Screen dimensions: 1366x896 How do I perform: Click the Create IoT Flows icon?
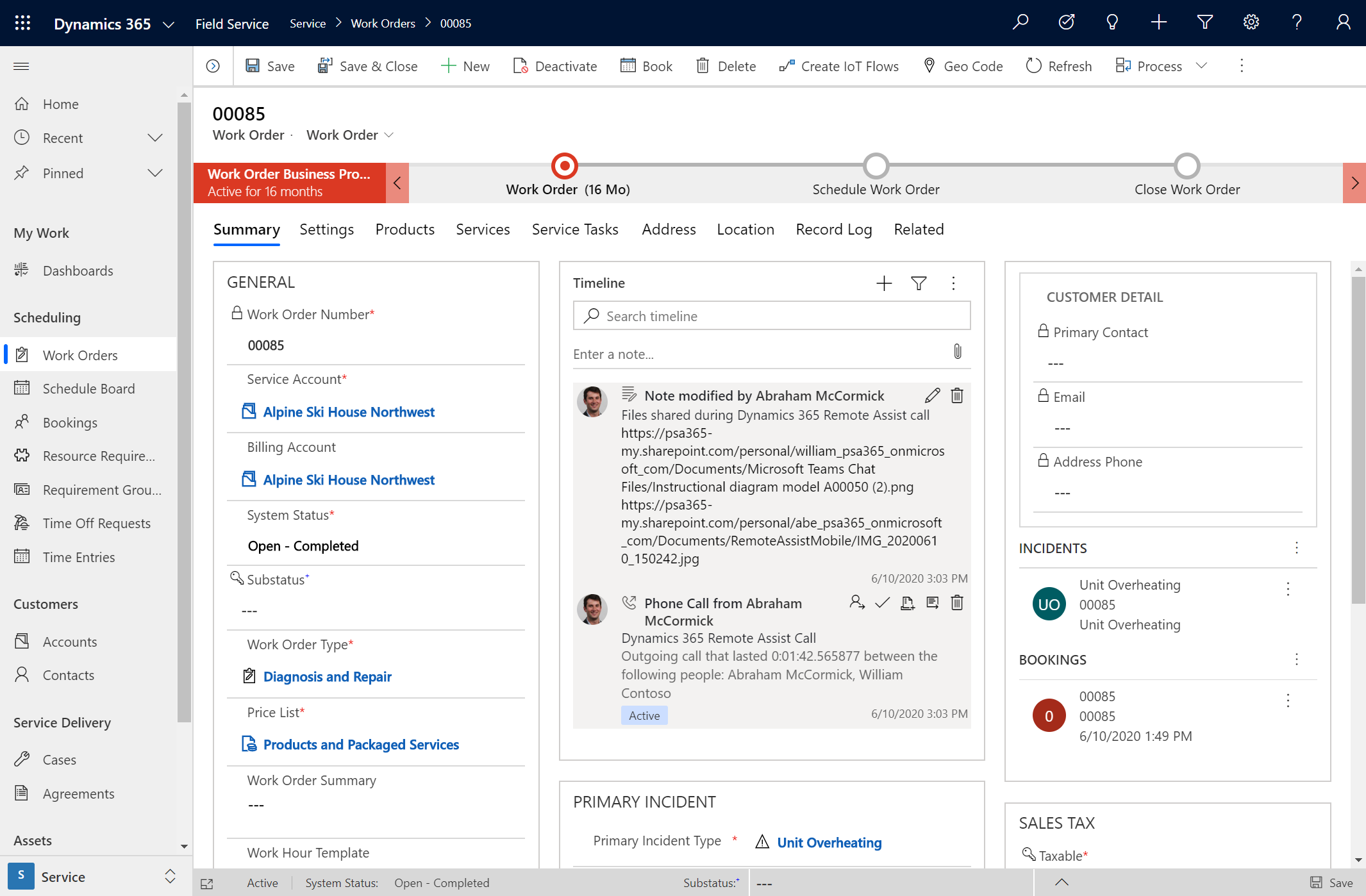tap(787, 66)
